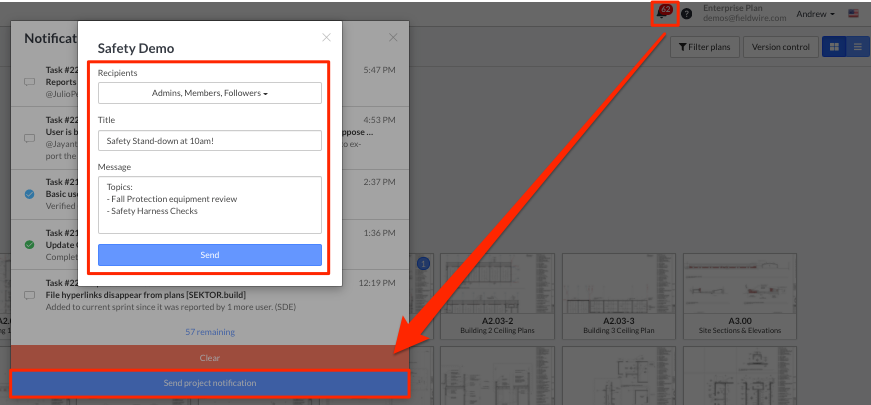Click comment icon for File hyperlinks notification
Viewport: 871px width, 405px height.
[x=29, y=295]
